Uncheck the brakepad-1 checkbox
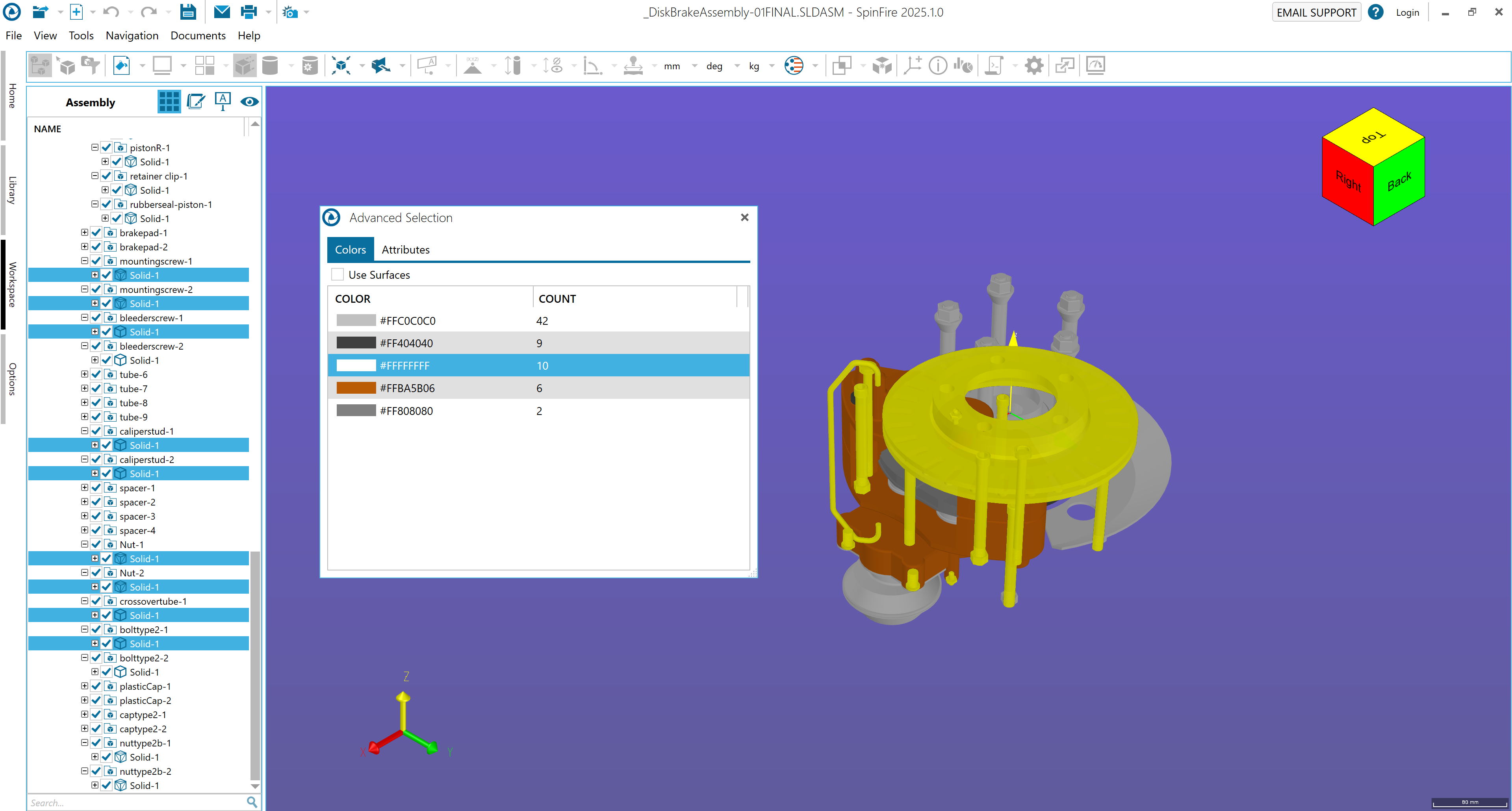This screenshot has height=811, width=1512. tap(96, 233)
